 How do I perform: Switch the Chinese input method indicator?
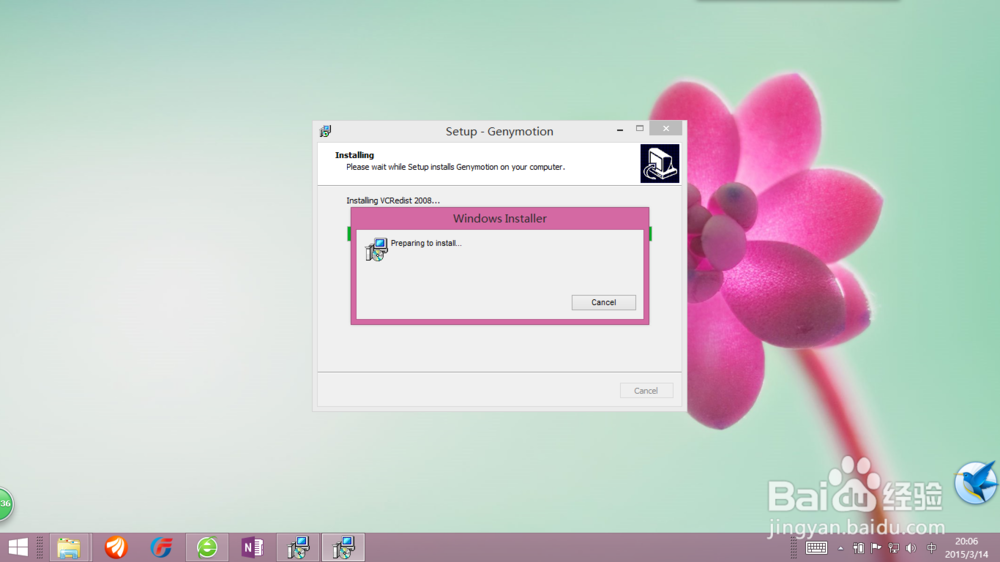(x=932, y=548)
